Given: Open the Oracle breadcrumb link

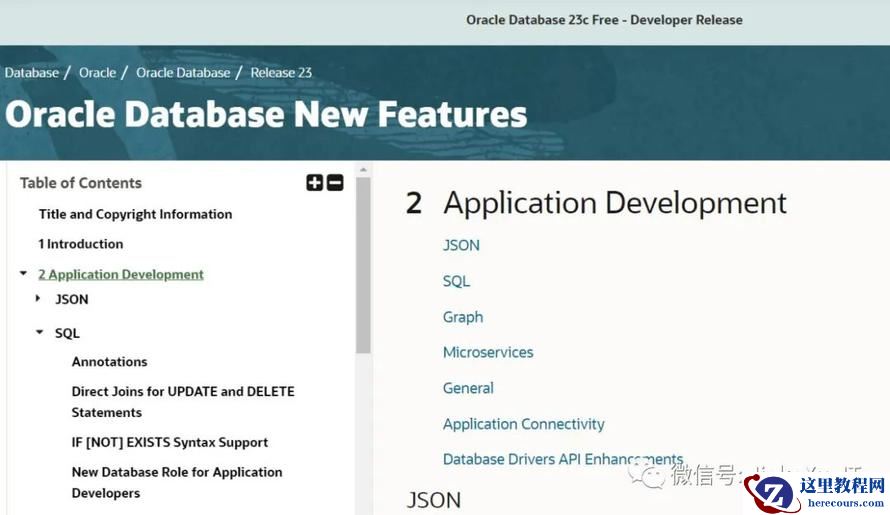Looking at the screenshot, I should (97, 73).
